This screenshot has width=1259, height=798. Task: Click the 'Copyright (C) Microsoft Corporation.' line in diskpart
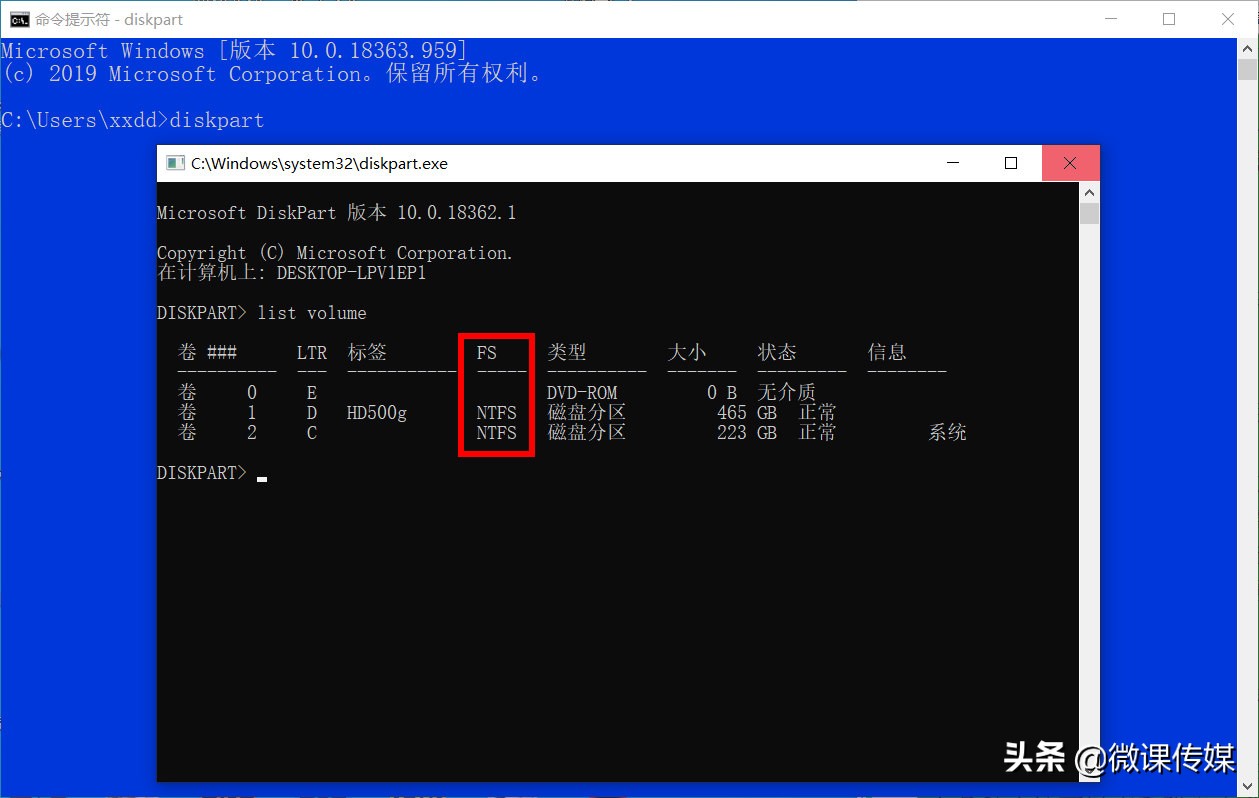click(336, 253)
